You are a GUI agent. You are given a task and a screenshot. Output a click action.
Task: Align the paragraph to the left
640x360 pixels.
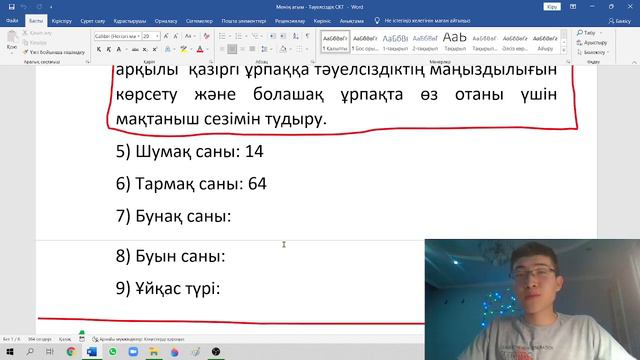pyautogui.click(x=222, y=49)
